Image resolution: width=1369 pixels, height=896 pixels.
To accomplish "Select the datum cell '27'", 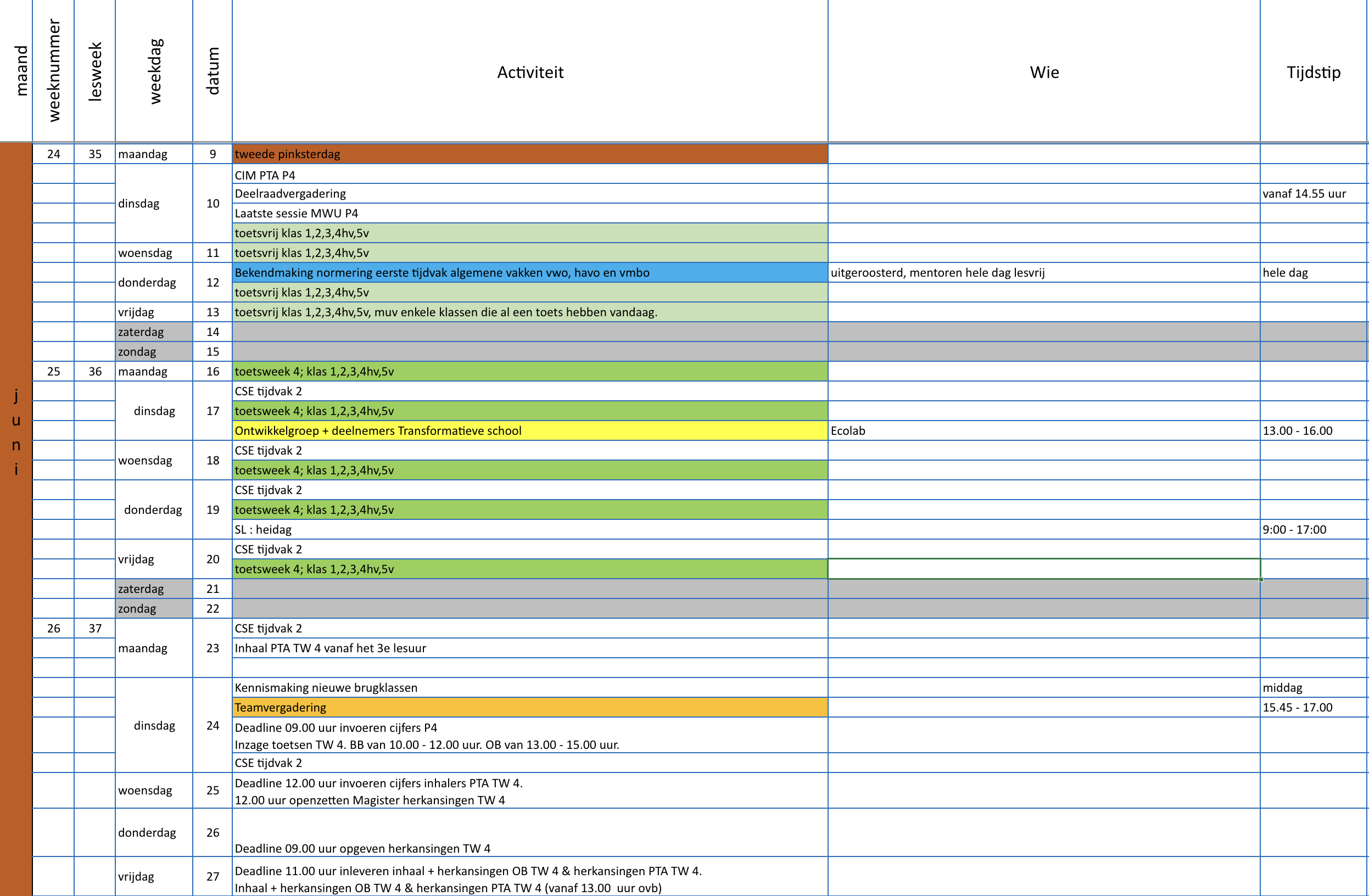I will [213, 876].
